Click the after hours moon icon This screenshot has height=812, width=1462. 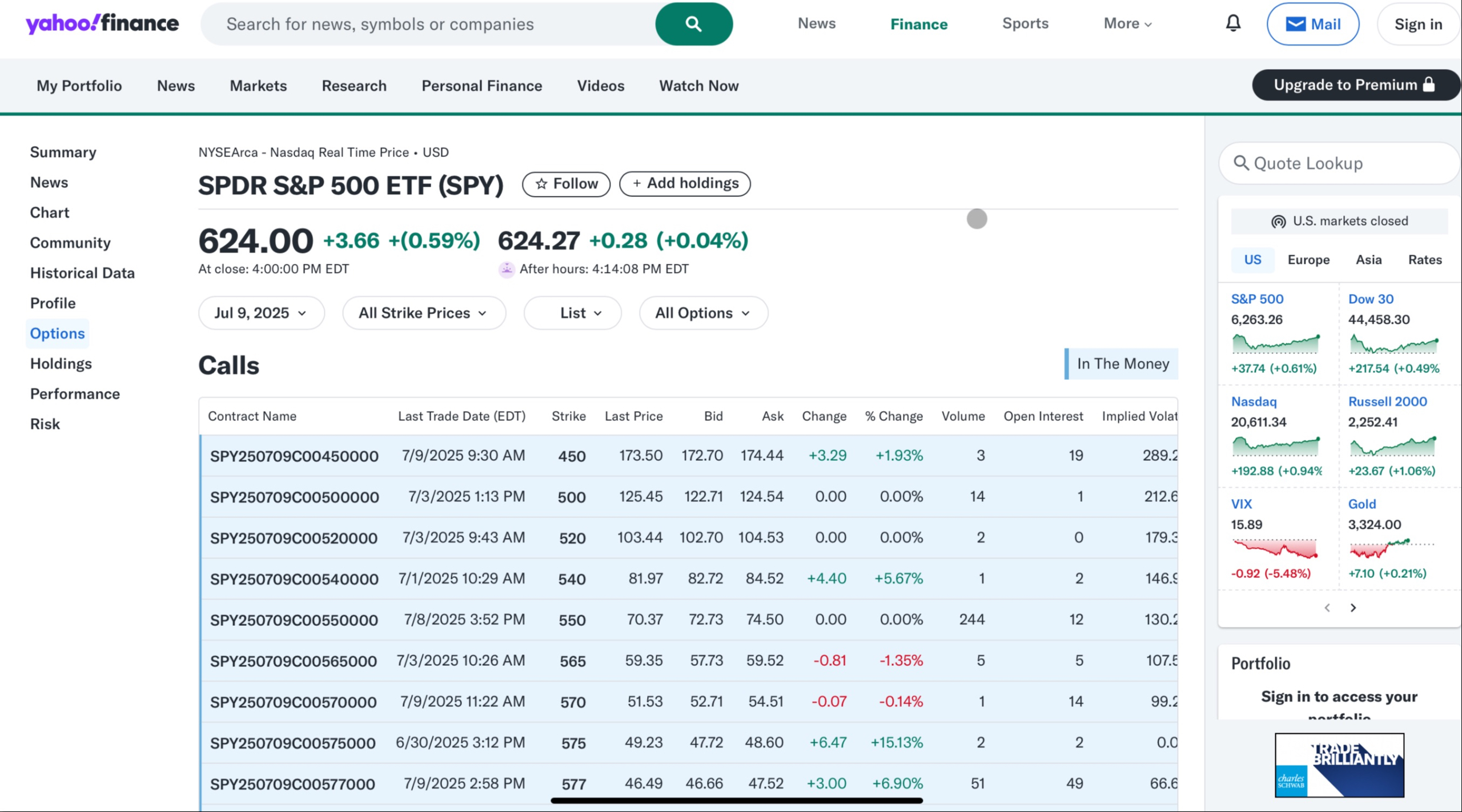point(507,269)
